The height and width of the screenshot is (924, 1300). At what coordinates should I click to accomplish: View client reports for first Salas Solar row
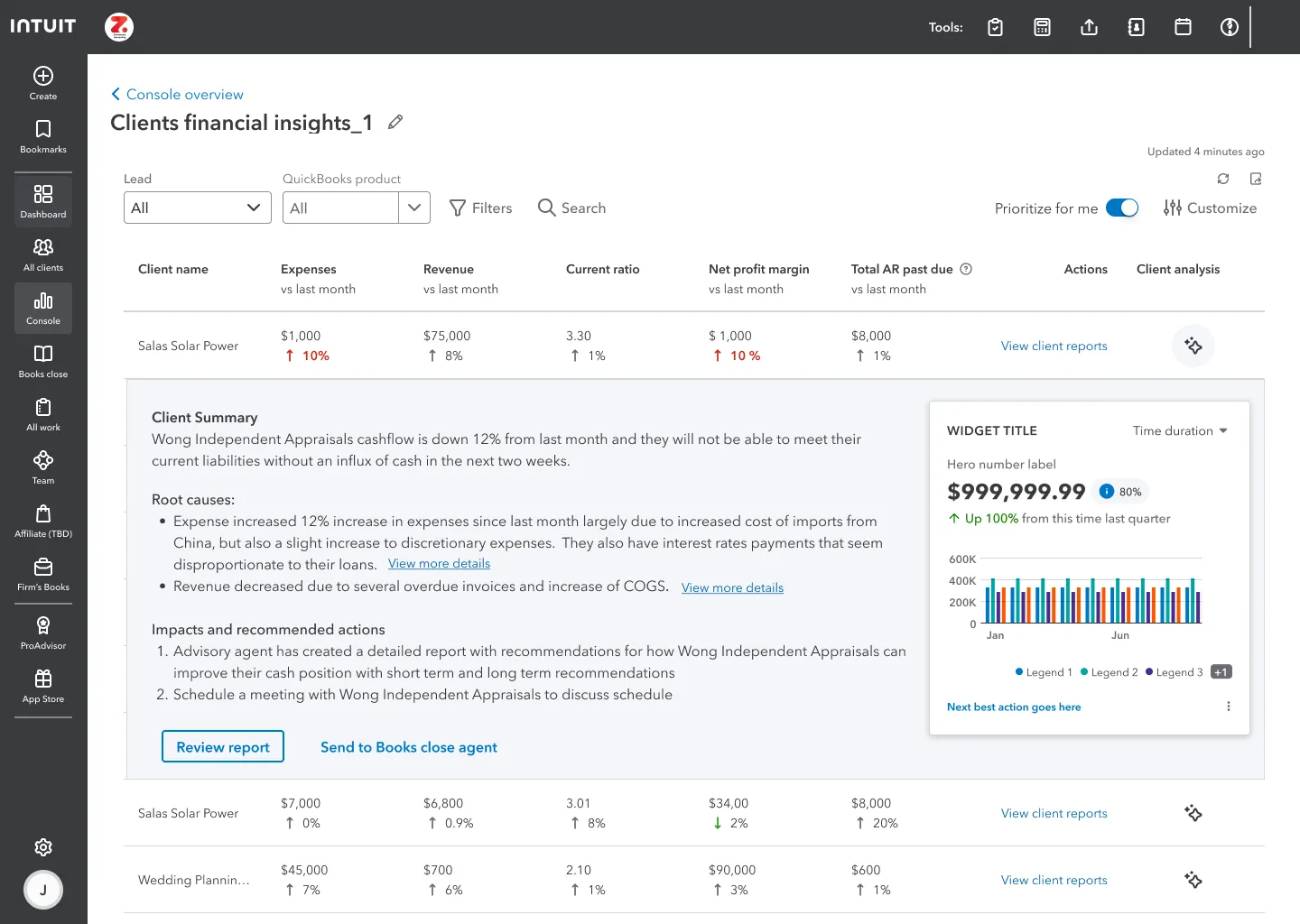(1054, 346)
